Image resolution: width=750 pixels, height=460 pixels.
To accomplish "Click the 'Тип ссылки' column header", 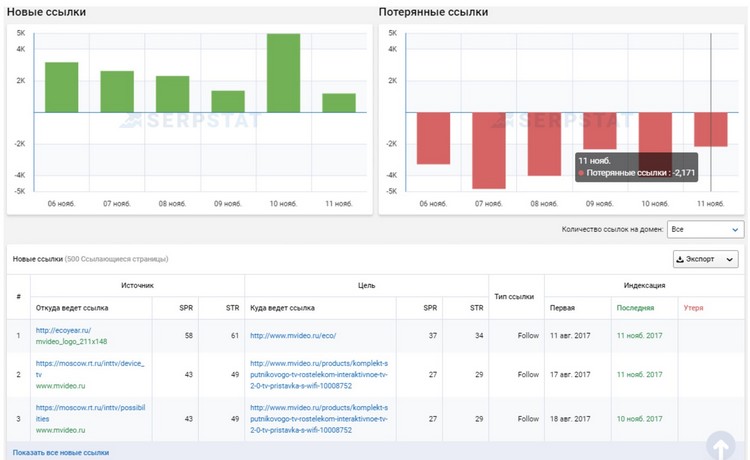I will pyautogui.click(x=516, y=297).
